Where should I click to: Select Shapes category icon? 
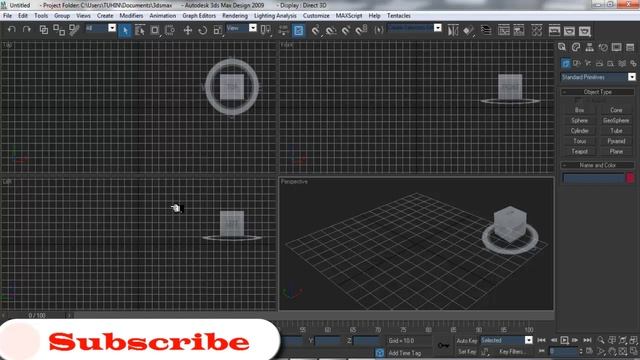coord(577,63)
